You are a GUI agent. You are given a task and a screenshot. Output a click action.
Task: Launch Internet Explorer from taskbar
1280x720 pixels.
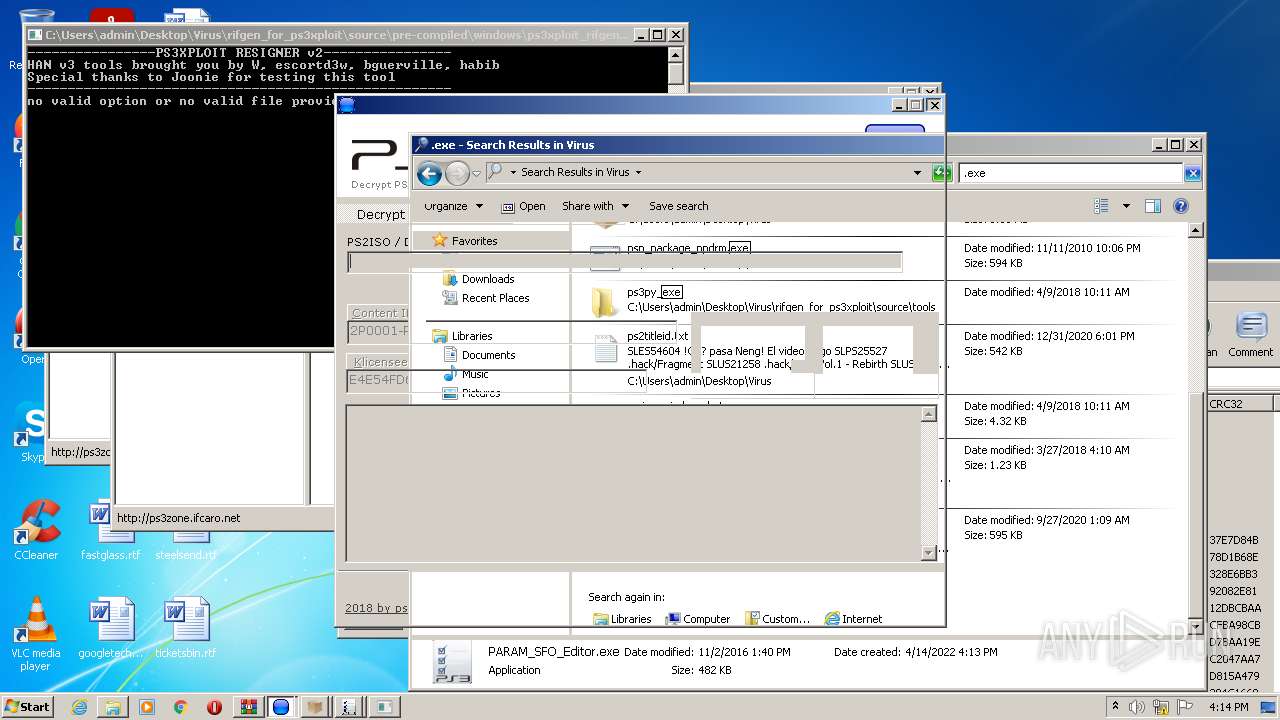(x=80, y=706)
